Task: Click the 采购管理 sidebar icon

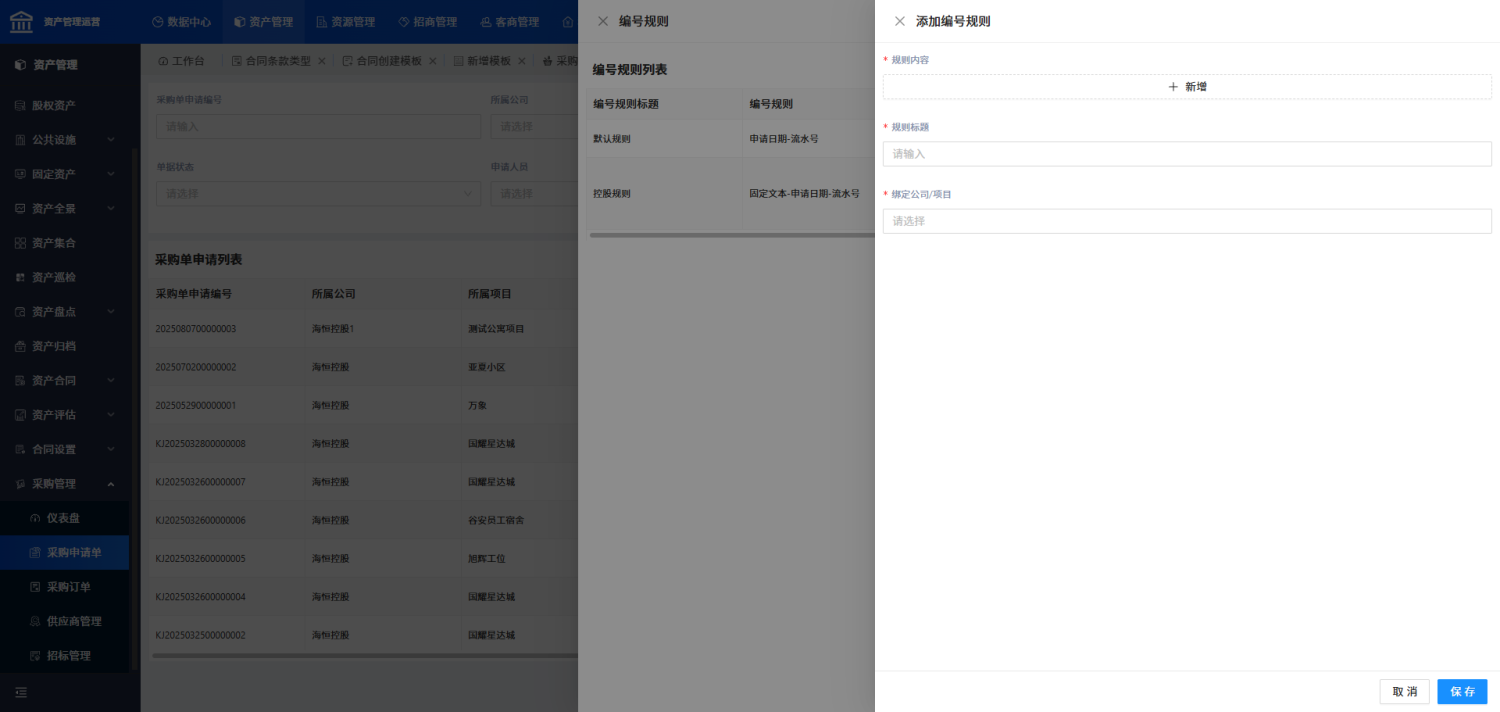Action: coord(20,484)
